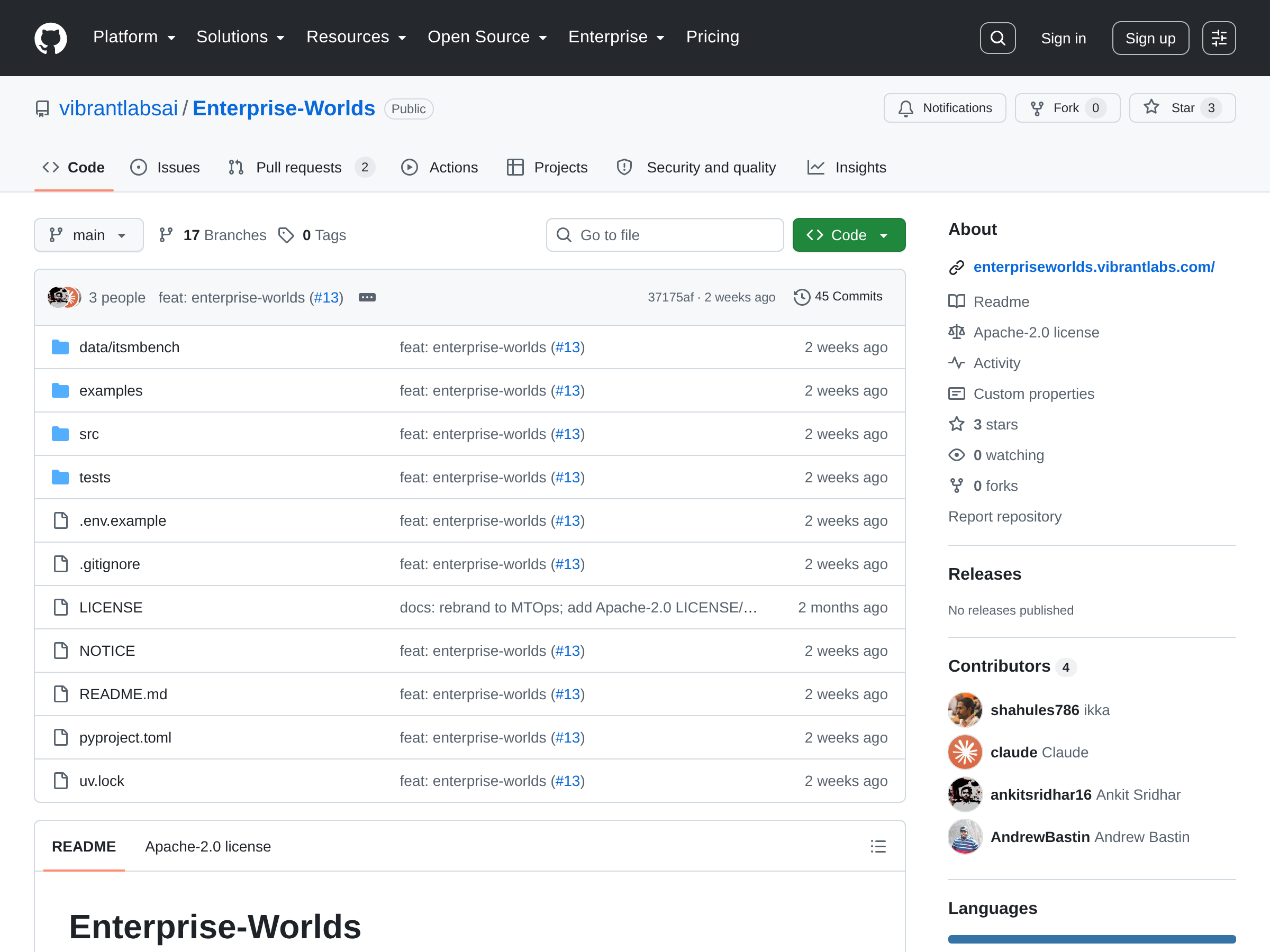Switch to the Pull requests tab
Screen dimensions: 1270x952
pyautogui.click(x=301, y=168)
